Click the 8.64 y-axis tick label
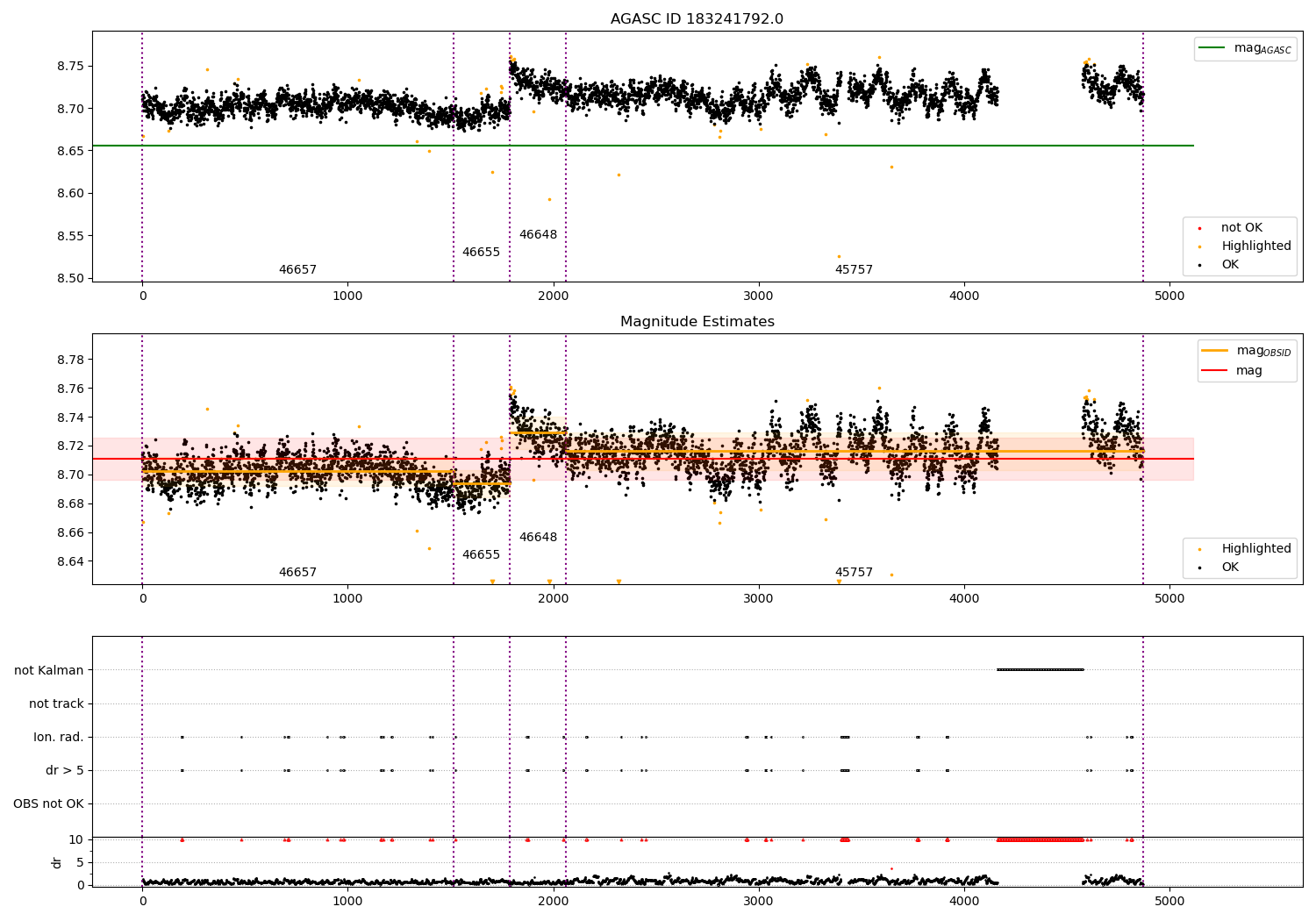Screen dimensions: 1316x921 click(69, 562)
